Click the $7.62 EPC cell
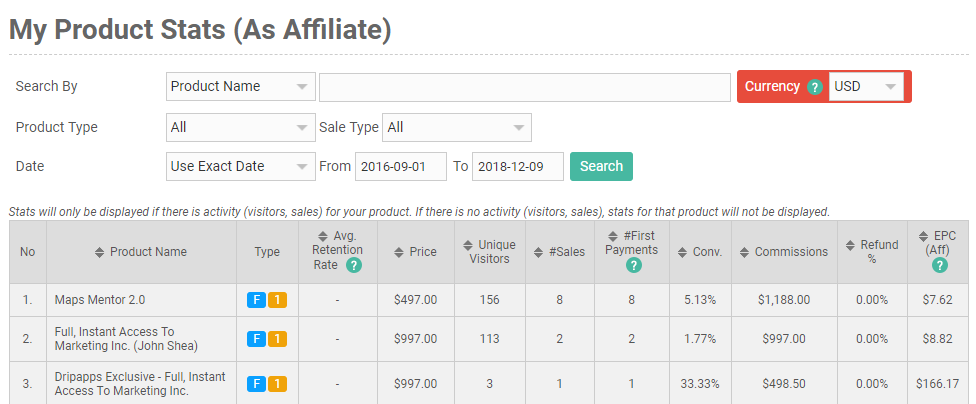Screen dimensions: 976x404 point(937,300)
